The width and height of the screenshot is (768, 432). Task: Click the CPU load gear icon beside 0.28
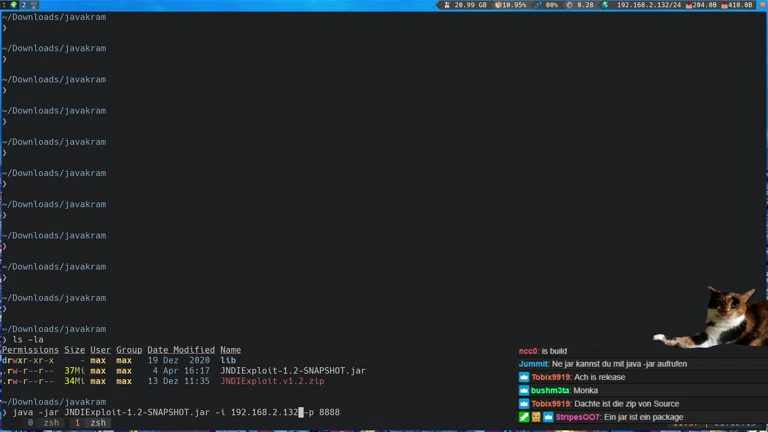click(x=569, y=5)
